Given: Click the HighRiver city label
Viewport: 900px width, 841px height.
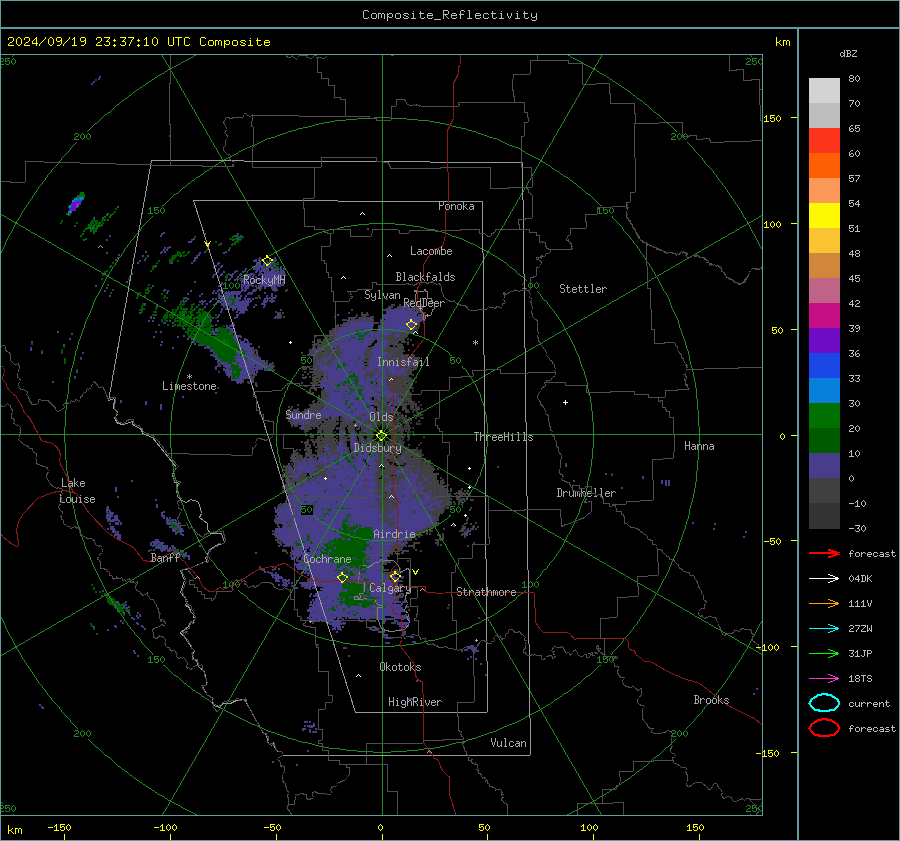Looking at the screenshot, I should tap(415, 702).
